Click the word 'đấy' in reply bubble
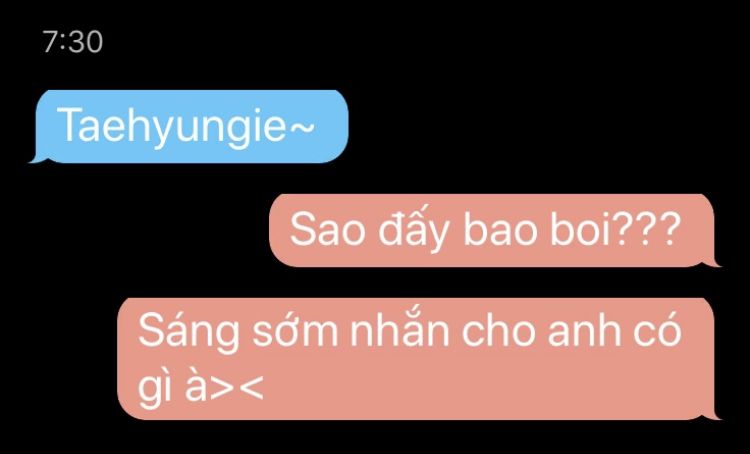The height and width of the screenshot is (454, 750). pyautogui.click(x=414, y=230)
